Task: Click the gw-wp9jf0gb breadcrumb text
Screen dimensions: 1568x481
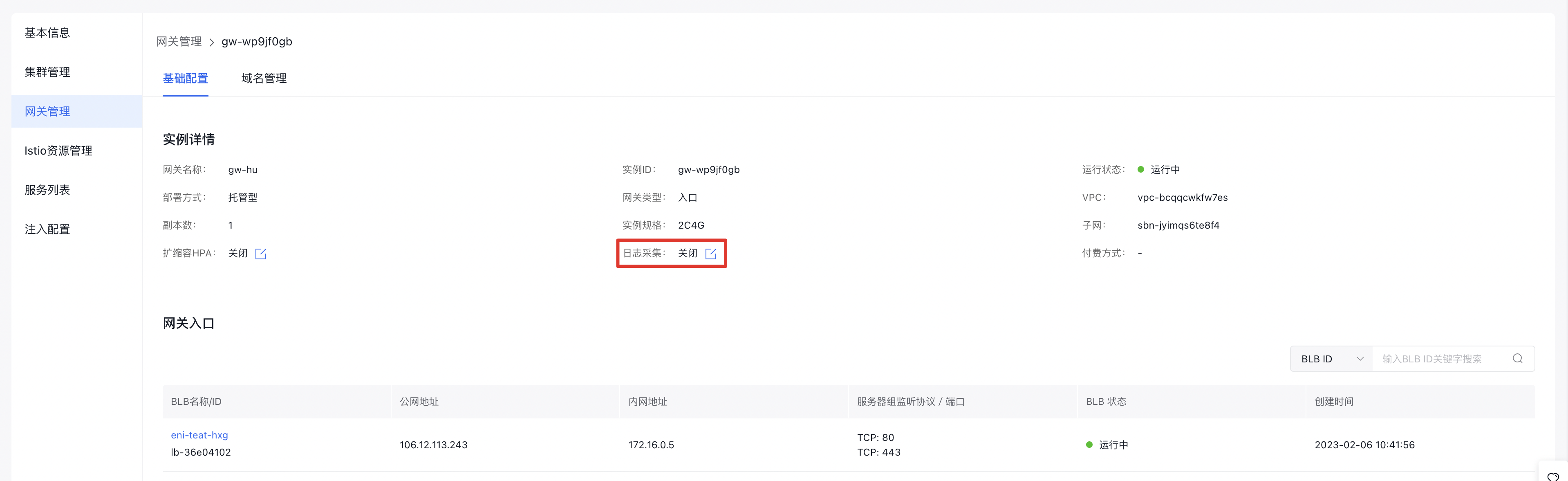Action: point(257,41)
